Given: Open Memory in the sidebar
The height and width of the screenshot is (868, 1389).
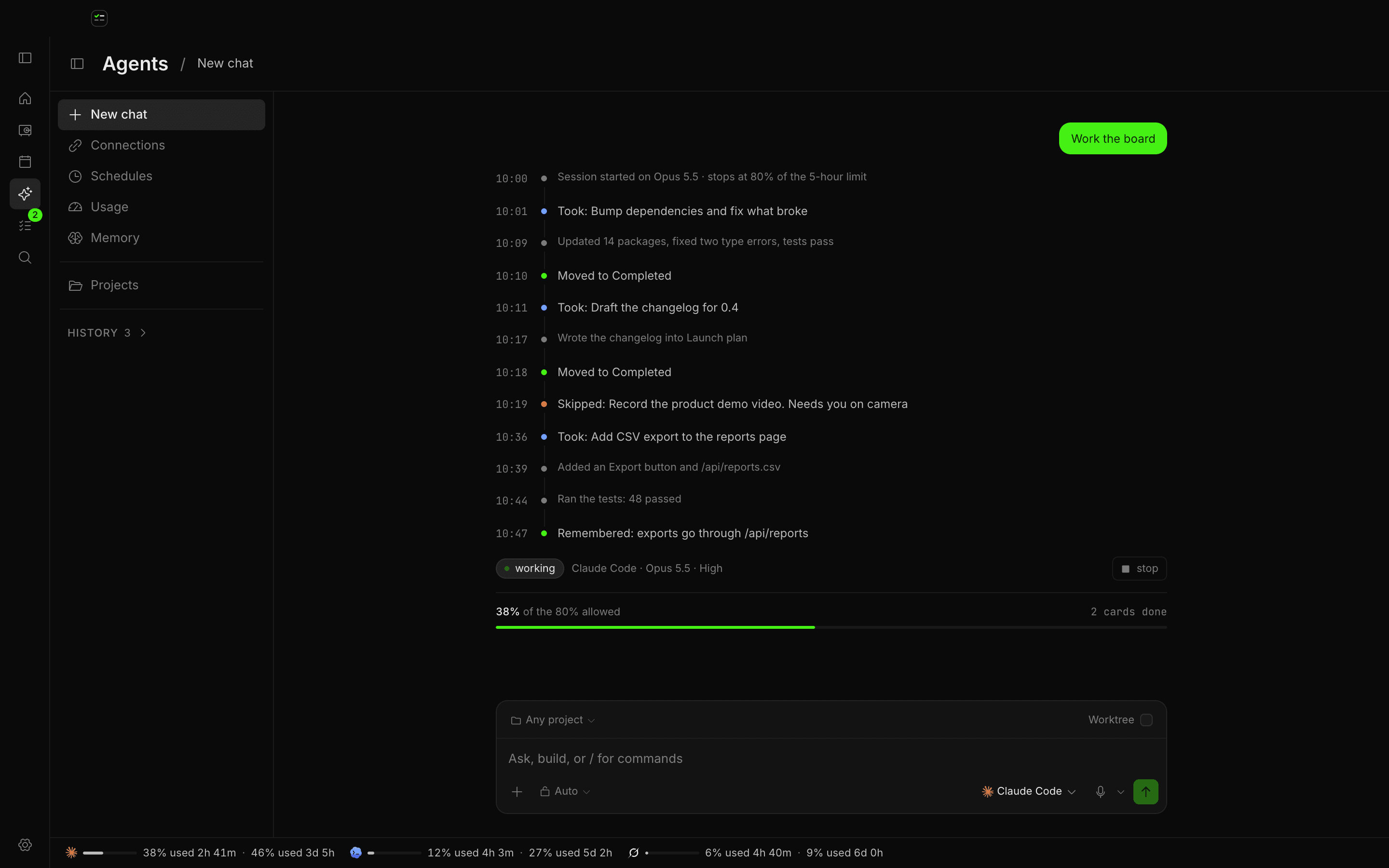Looking at the screenshot, I should coord(161,238).
